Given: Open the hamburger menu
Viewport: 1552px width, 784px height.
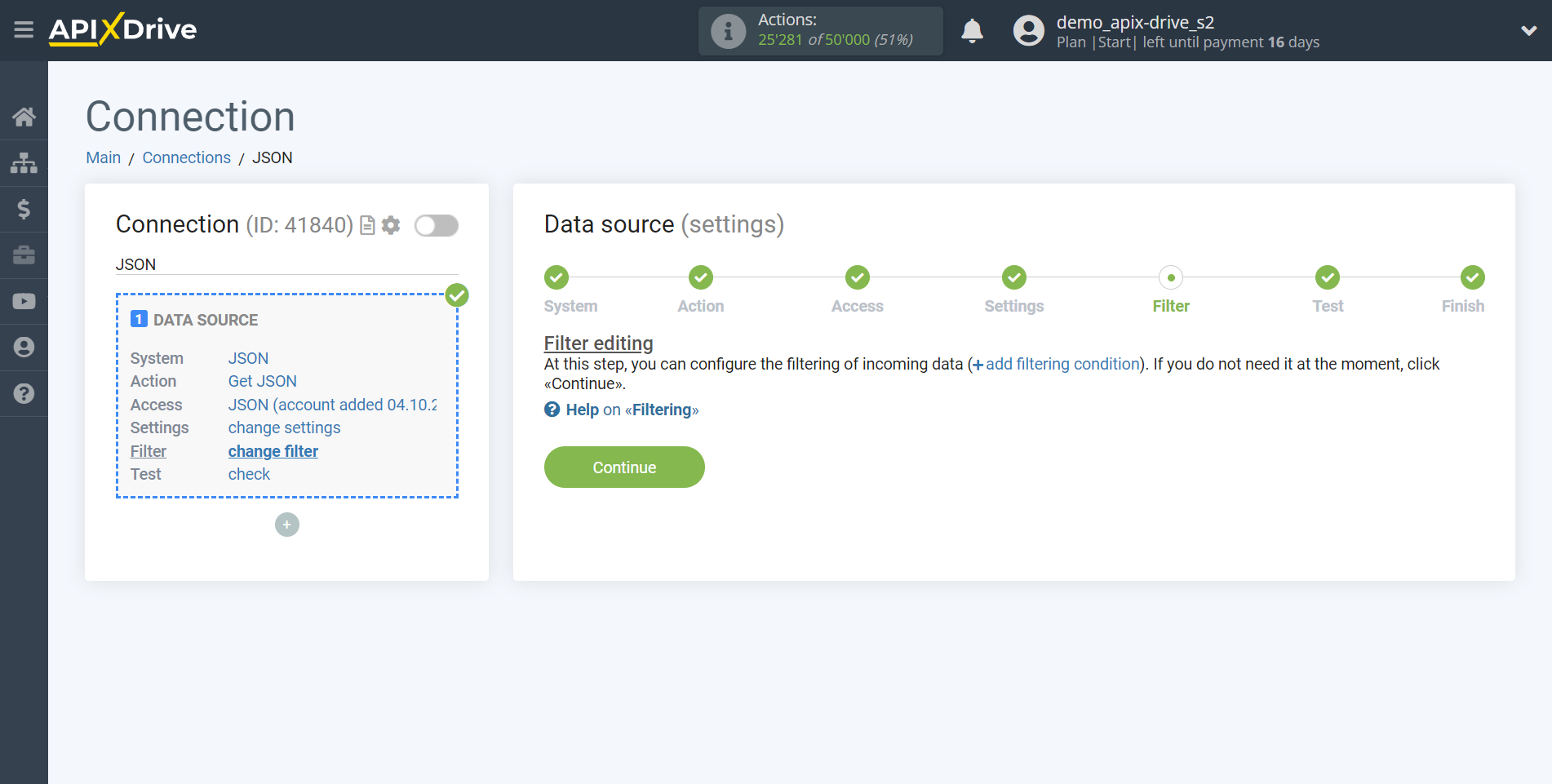Looking at the screenshot, I should 24,30.
